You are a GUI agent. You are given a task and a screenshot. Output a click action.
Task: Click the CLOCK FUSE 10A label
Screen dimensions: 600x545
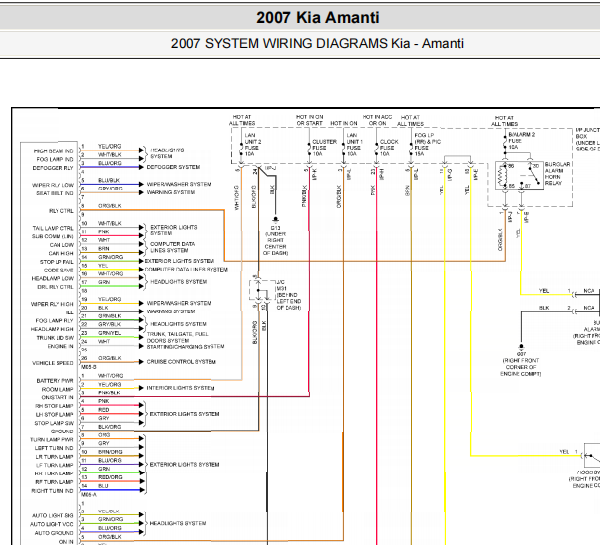click(389, 148)
